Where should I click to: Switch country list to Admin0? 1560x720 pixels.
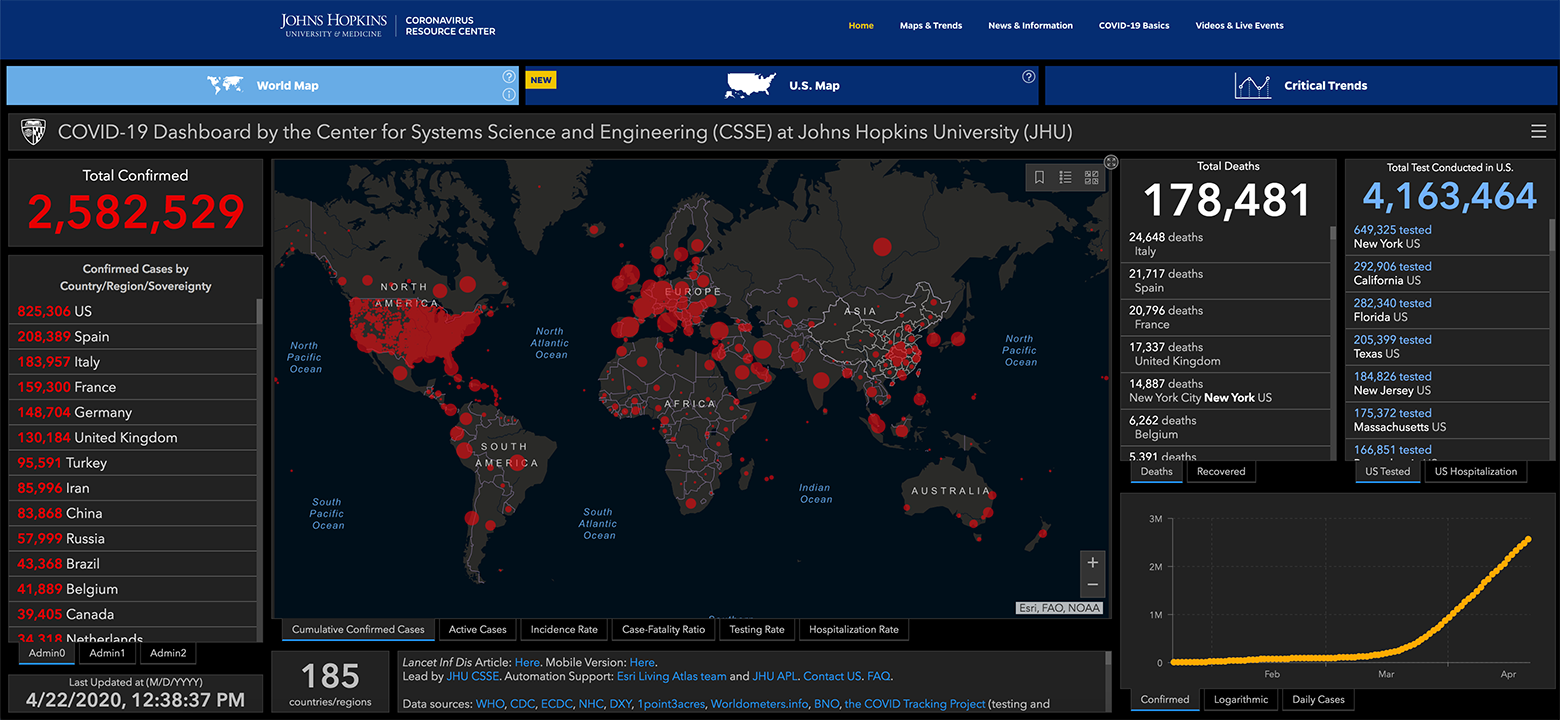[x=47, y=653]
